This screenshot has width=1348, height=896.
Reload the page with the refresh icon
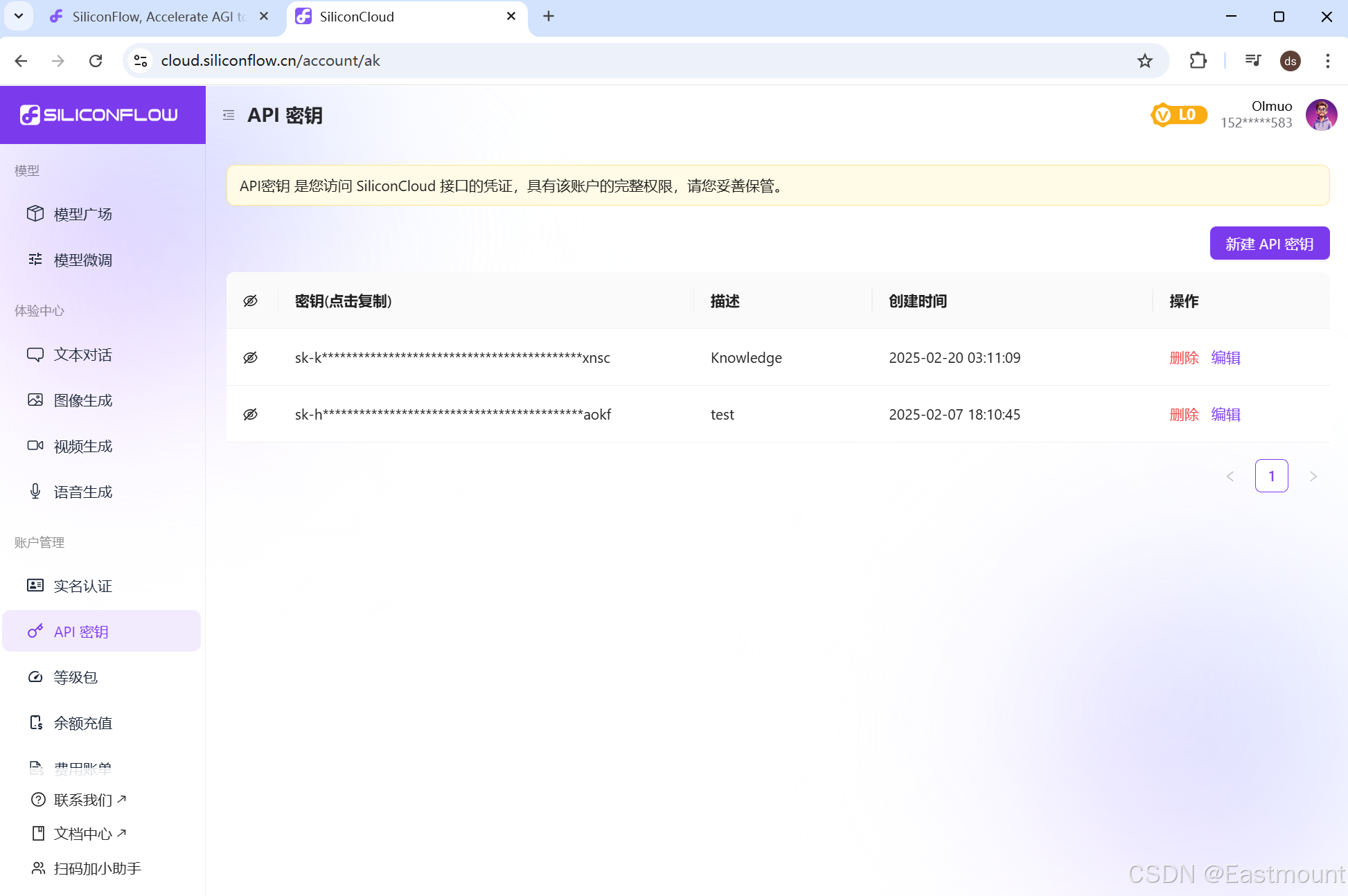[x=96, y=61]
